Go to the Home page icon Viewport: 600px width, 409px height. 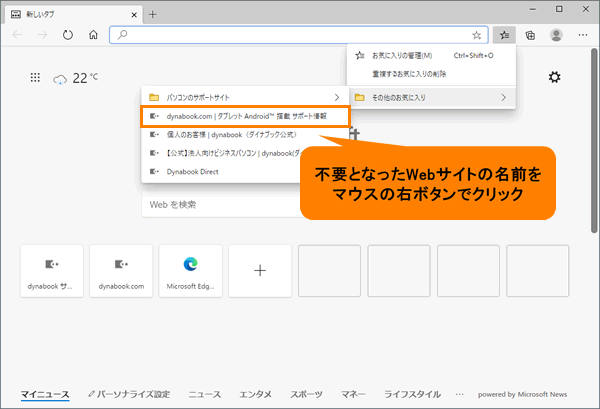click(93, 35)
